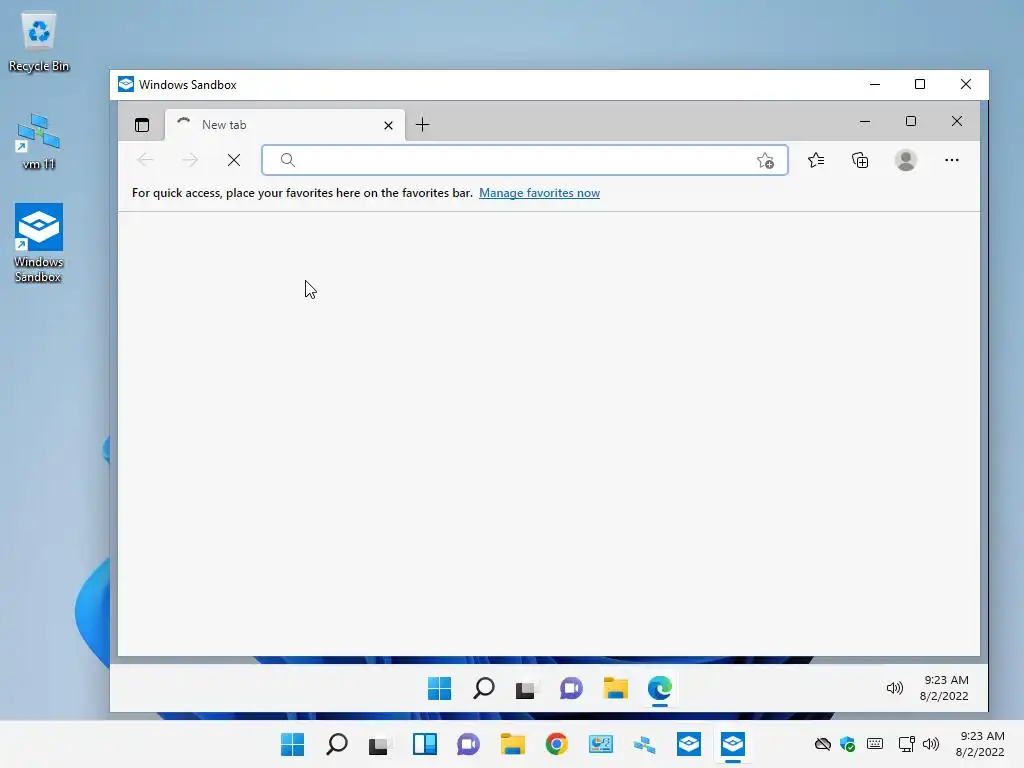Open Windows Security tray icon
1024x768 pixels.
[848, 744]
